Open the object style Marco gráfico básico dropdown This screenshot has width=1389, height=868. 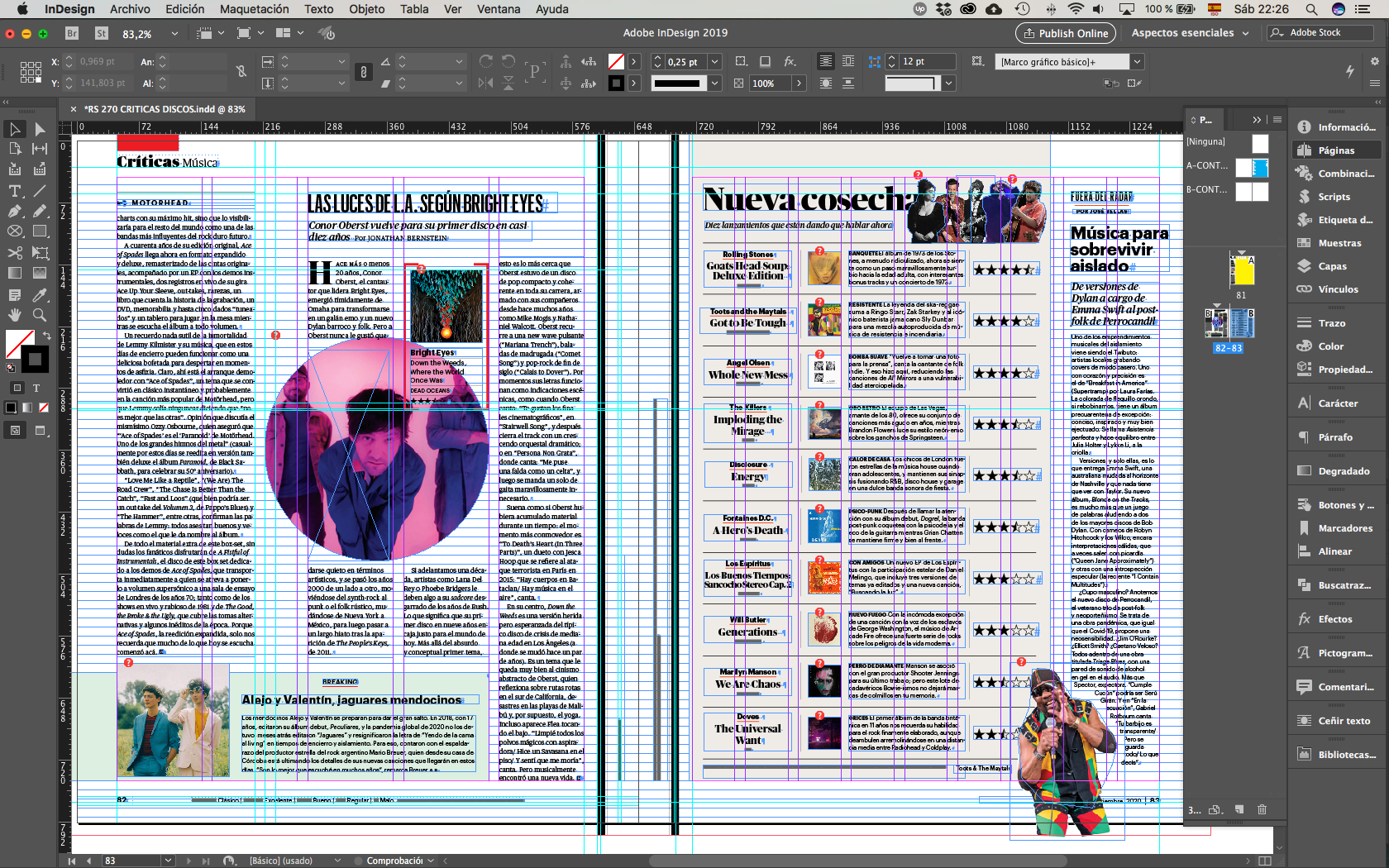1137,62
